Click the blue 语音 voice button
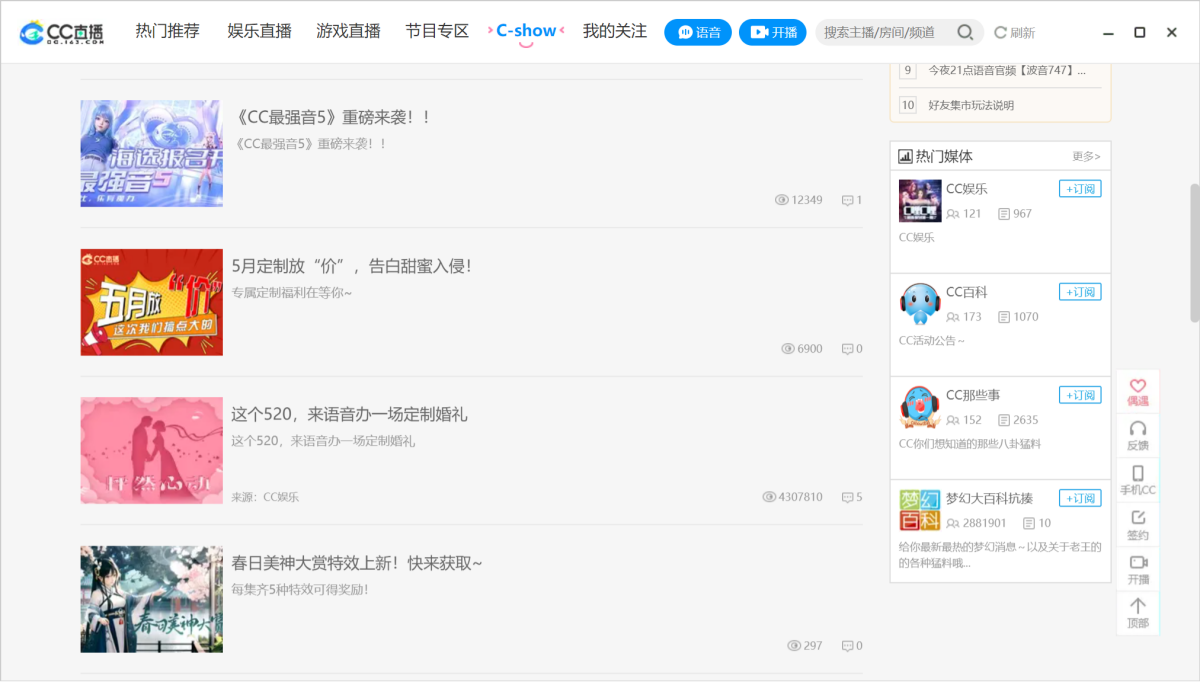Screen dimensions: 1200x682 697,32
